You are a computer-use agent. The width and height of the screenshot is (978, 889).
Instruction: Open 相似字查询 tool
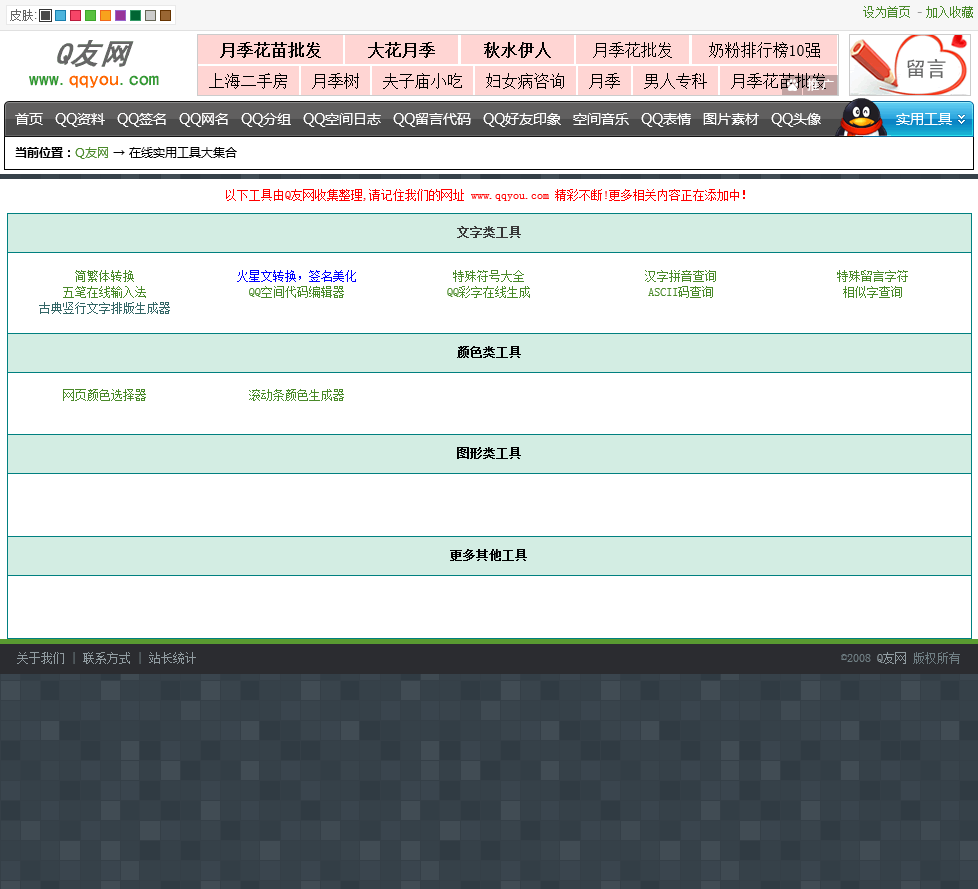[x=873, y=293]
